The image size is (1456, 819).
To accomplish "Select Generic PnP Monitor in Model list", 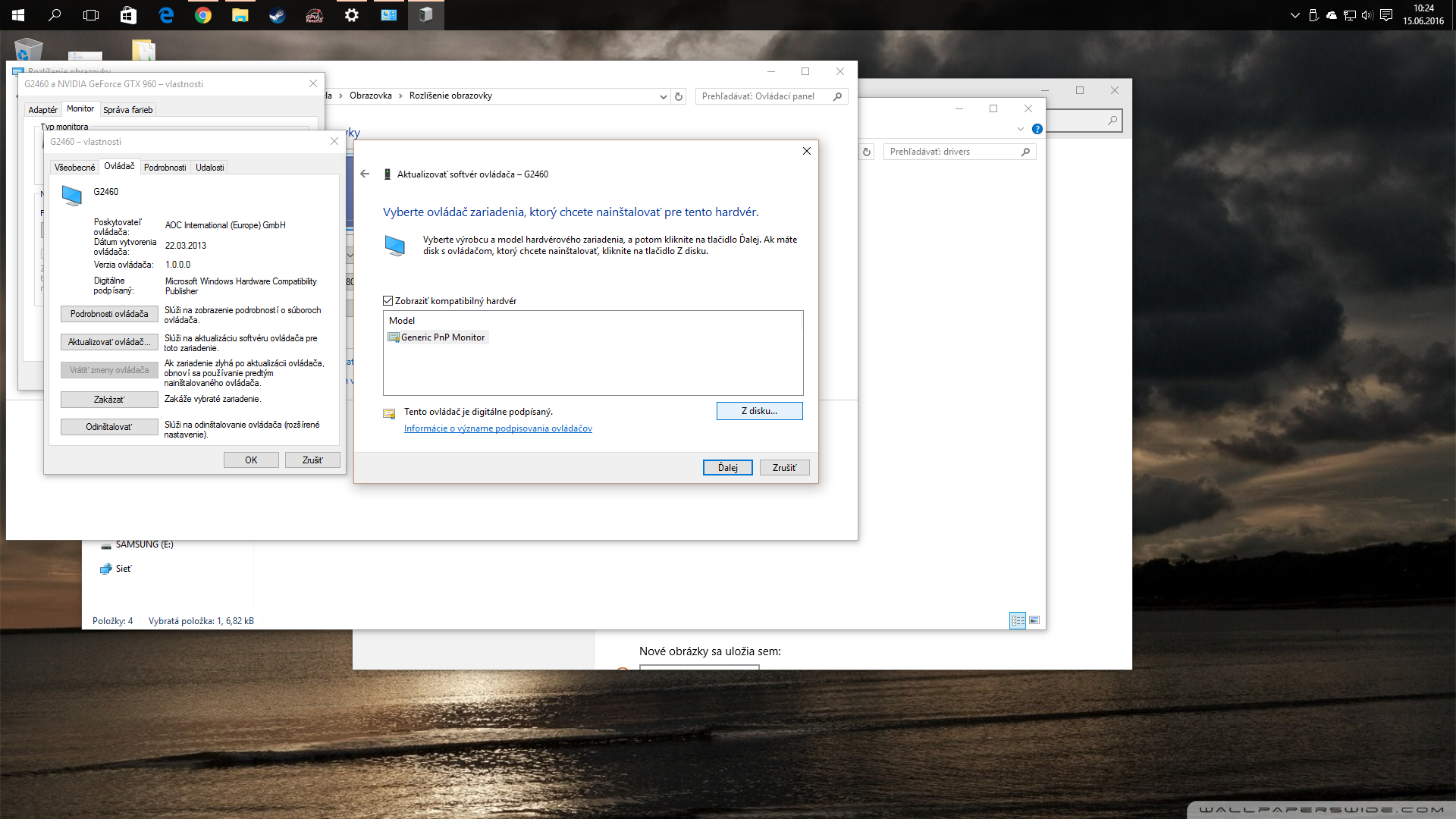I will click(x=442, y=337).
